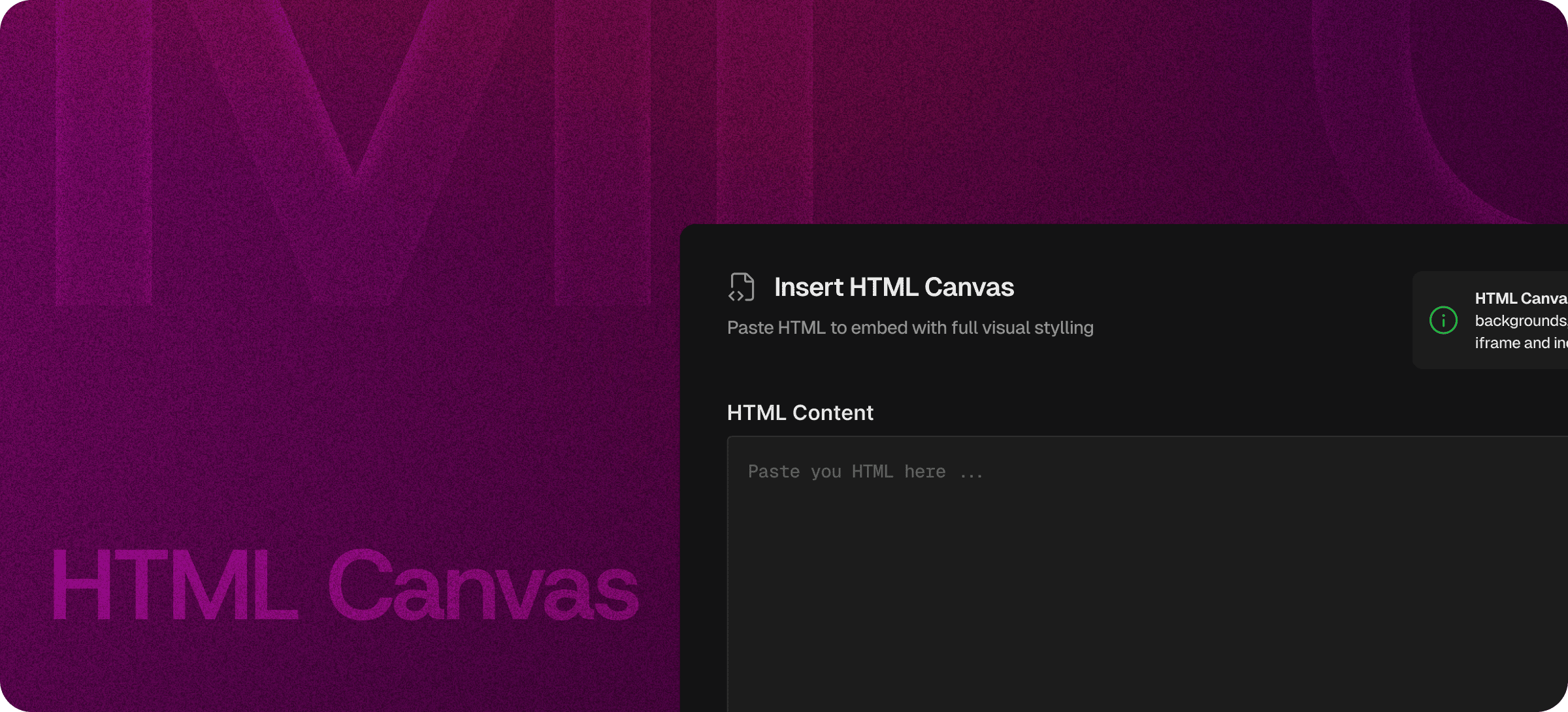Click the "iframe and in" line in notice
The height and width of the screenshot is (712, 1568).
[x=1520, y=343]
